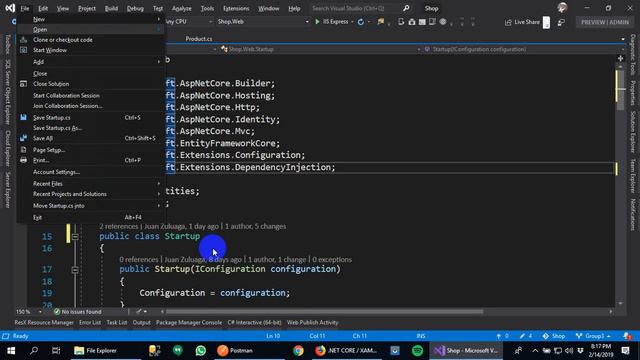This screenshot has height=360, width=640.
Task: Click the notifications icon in status bar
Action: (x=627, y=336)
